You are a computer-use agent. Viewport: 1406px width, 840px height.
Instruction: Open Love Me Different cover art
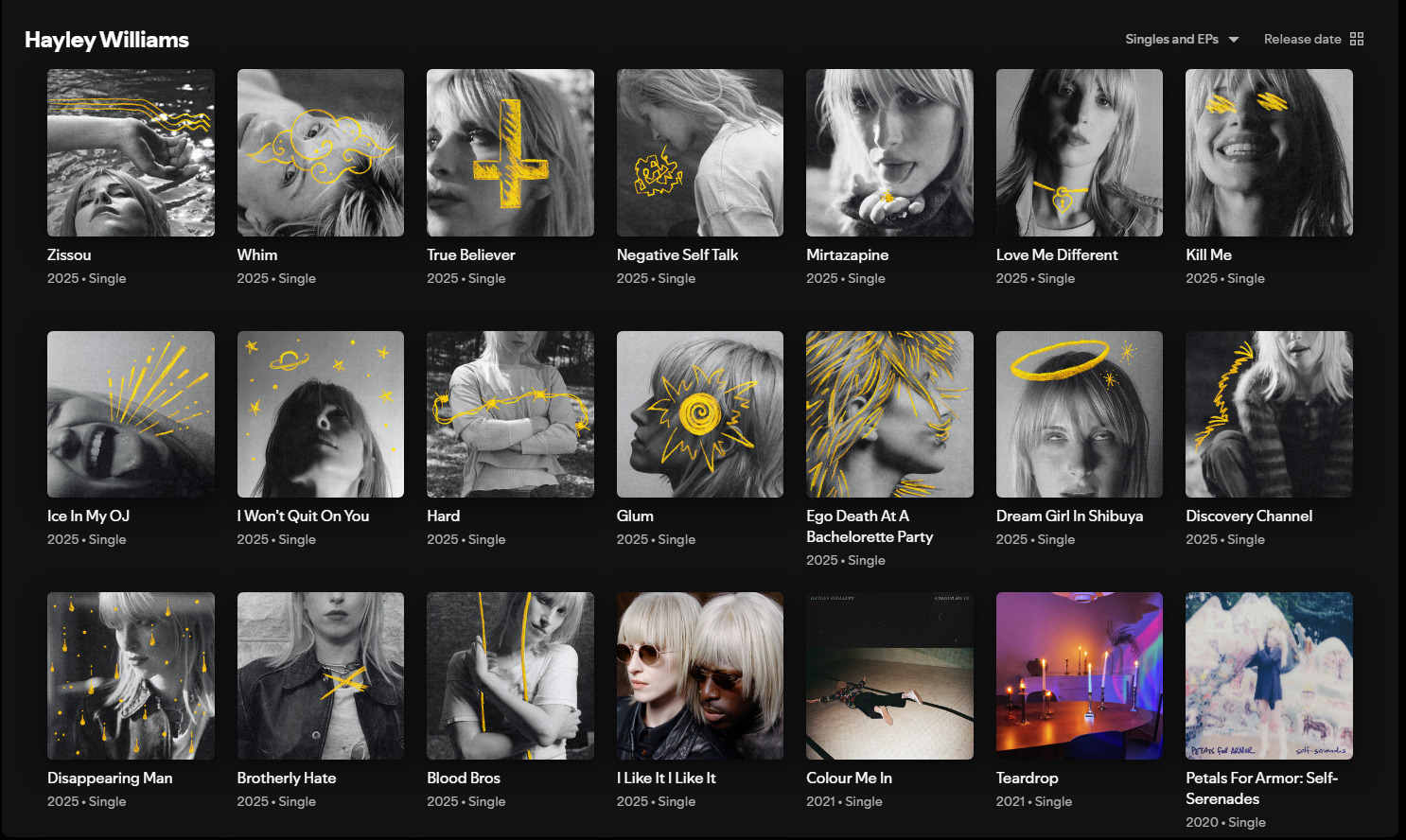click(1080, 152)
